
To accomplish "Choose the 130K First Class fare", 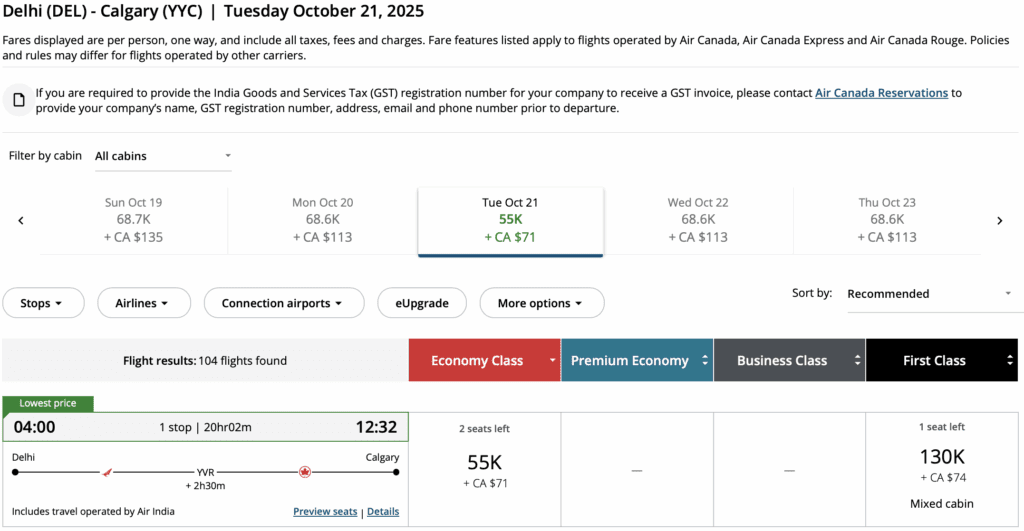I will tap(941, 464).
